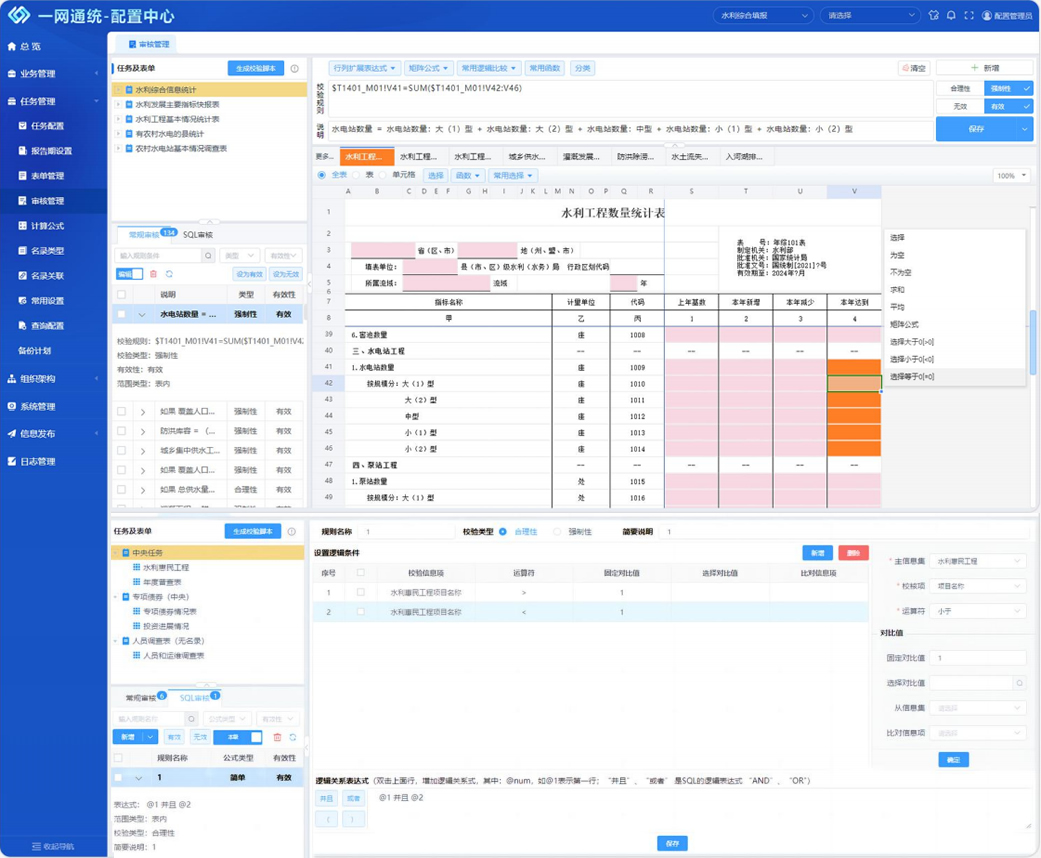Toggle the 编辑 switch in upper rule panel
The width and height of the screenshot is (1041, 858).
pos(130,274)
